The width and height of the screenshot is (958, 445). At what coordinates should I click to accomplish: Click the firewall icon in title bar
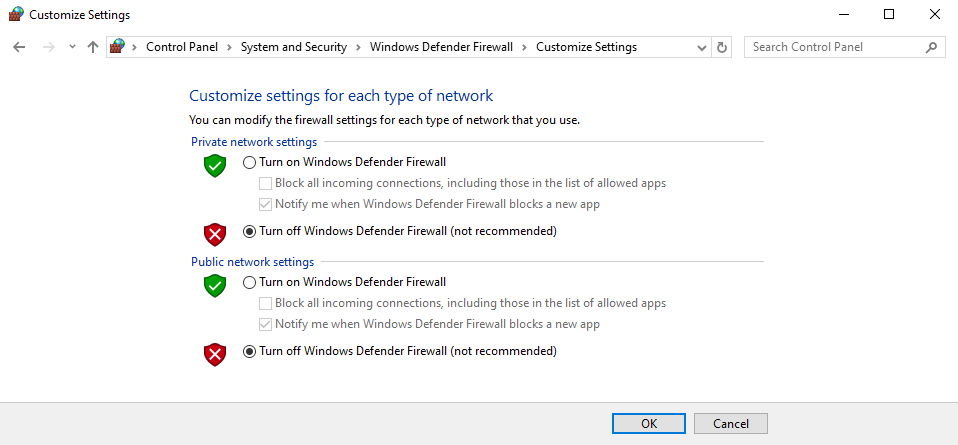pyautogui.click(x=15, y=15)
